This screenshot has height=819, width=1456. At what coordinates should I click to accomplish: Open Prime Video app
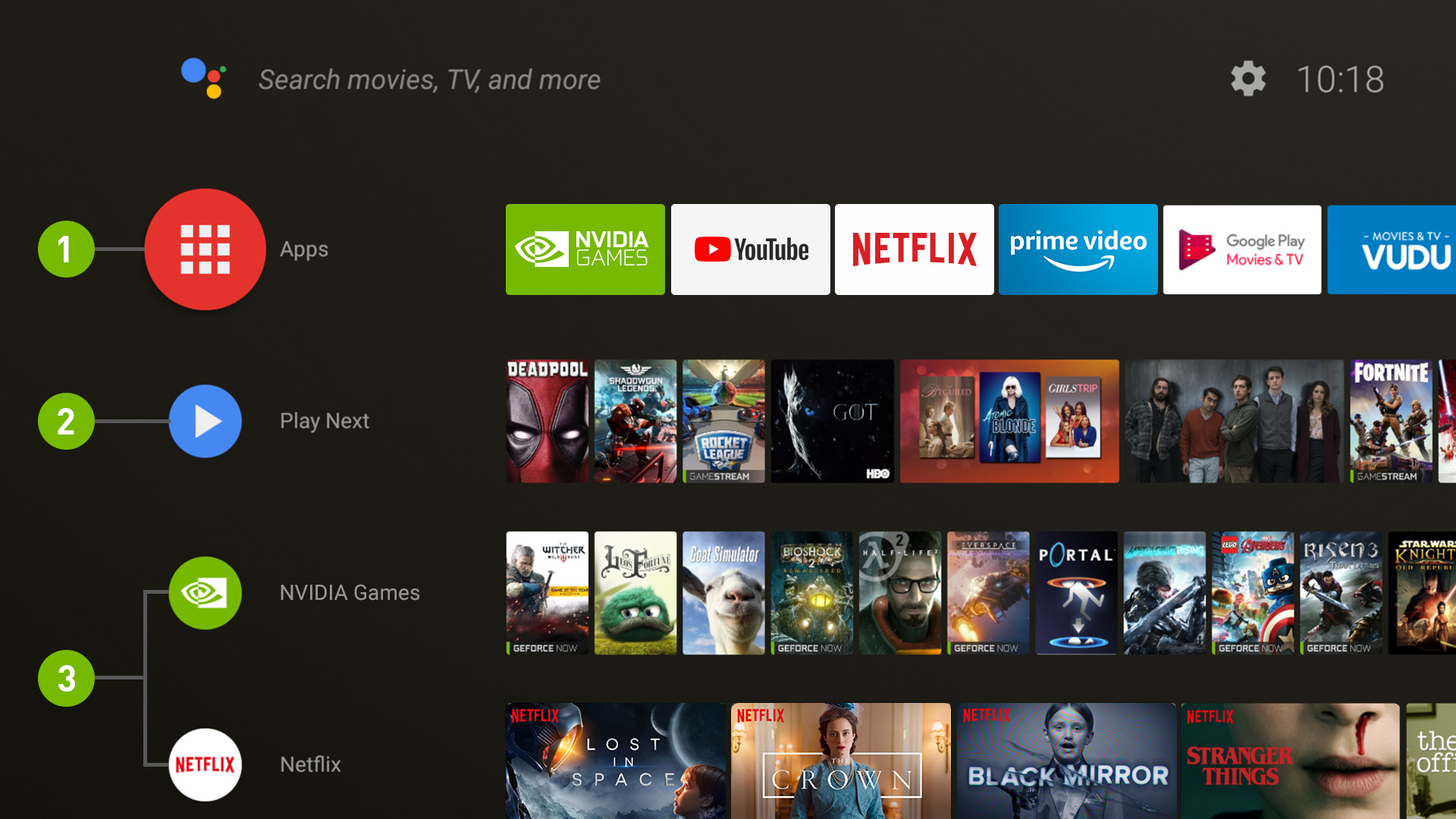tap(1077, 249)
